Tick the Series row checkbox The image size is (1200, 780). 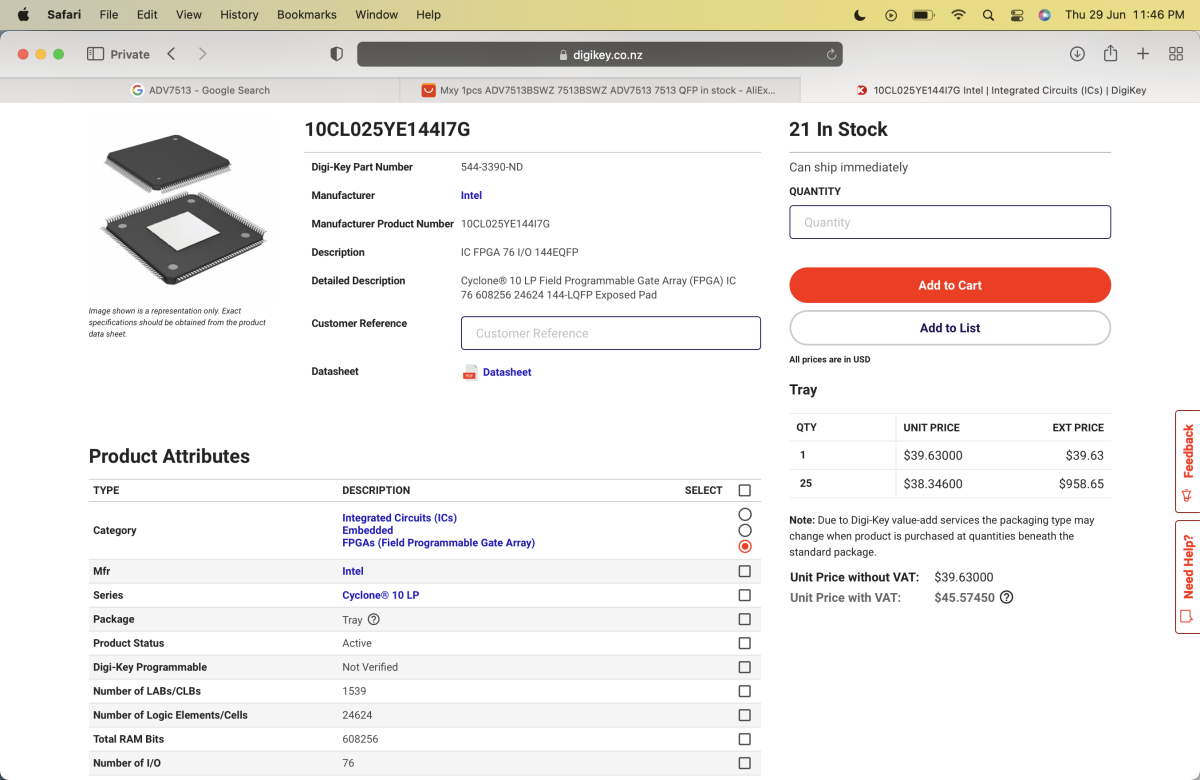click(744, 595)
